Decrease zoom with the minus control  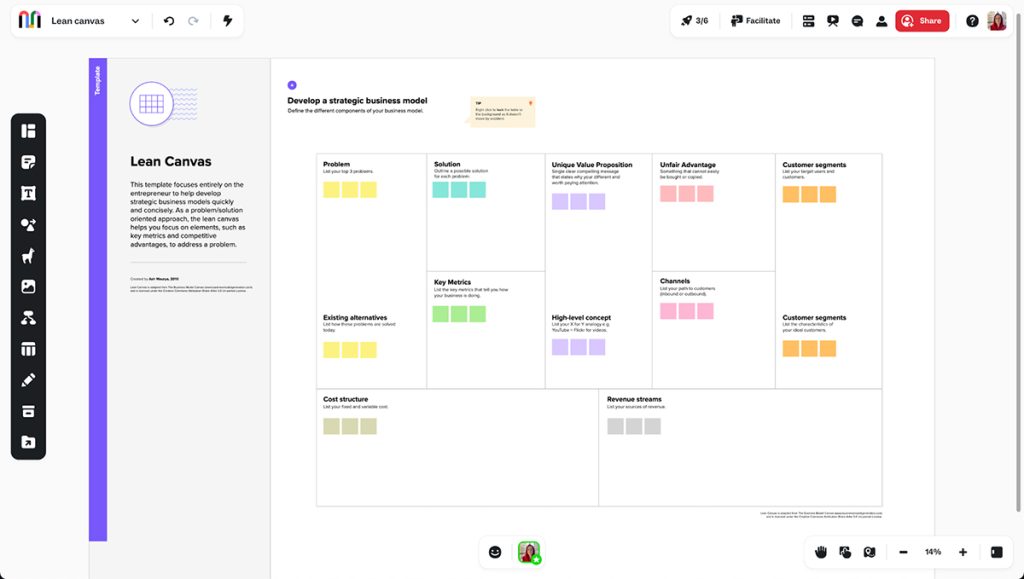[903, 551]
